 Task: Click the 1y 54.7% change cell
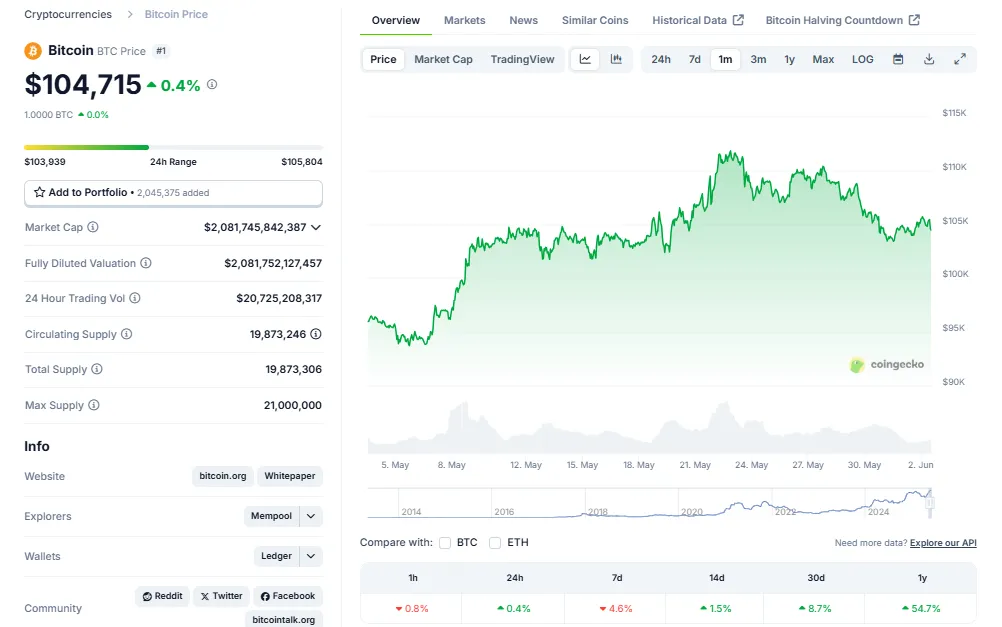tap(921, 608)
